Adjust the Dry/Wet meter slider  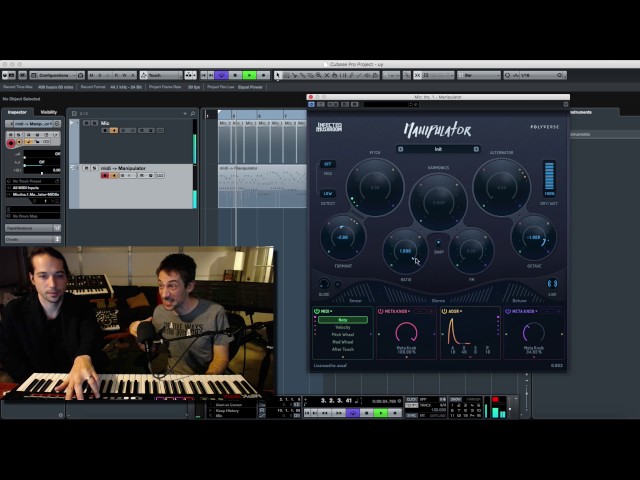(549, 178)
